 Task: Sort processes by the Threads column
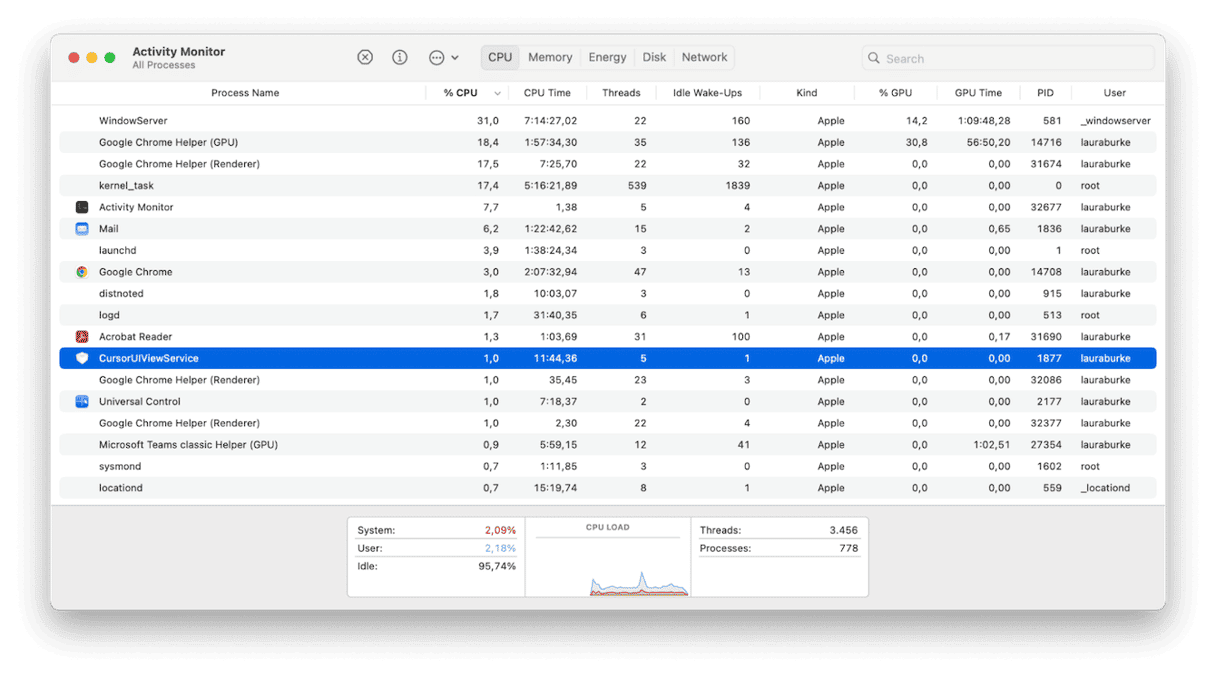tap(621, 92)
